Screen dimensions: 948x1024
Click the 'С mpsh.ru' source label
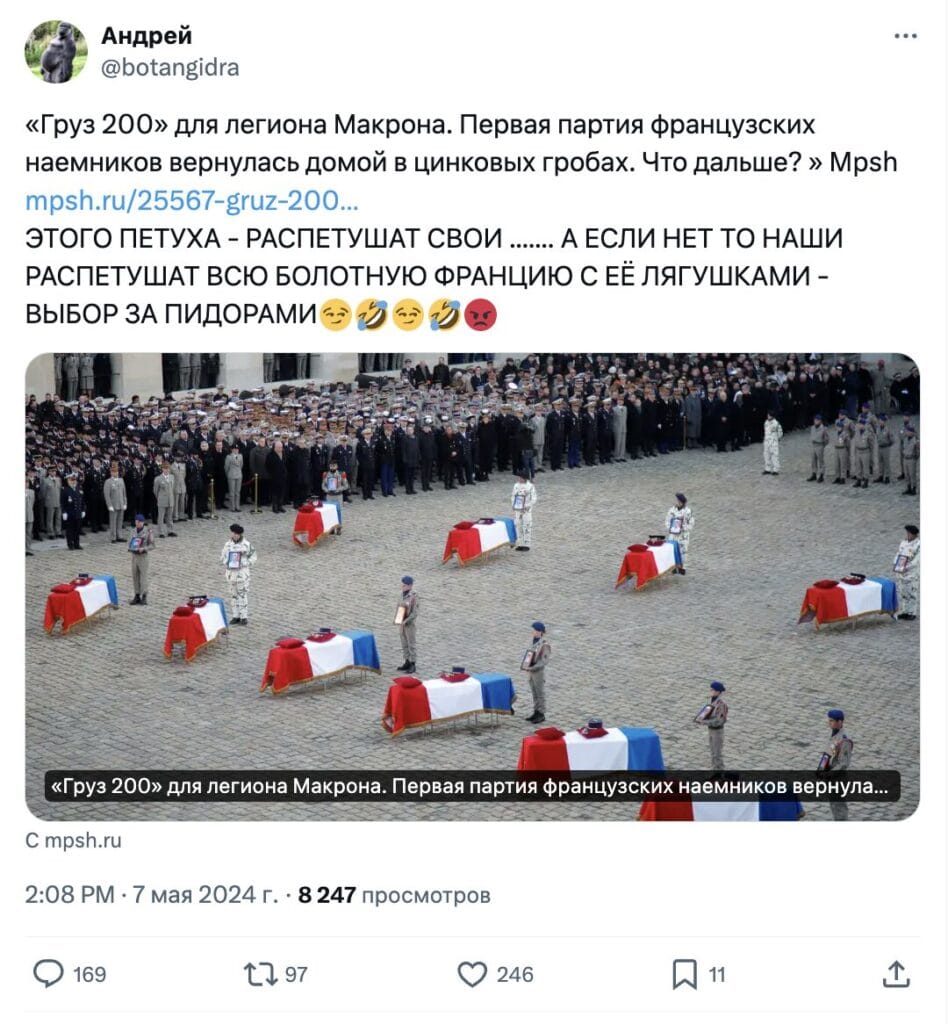[x=73, y=840]
